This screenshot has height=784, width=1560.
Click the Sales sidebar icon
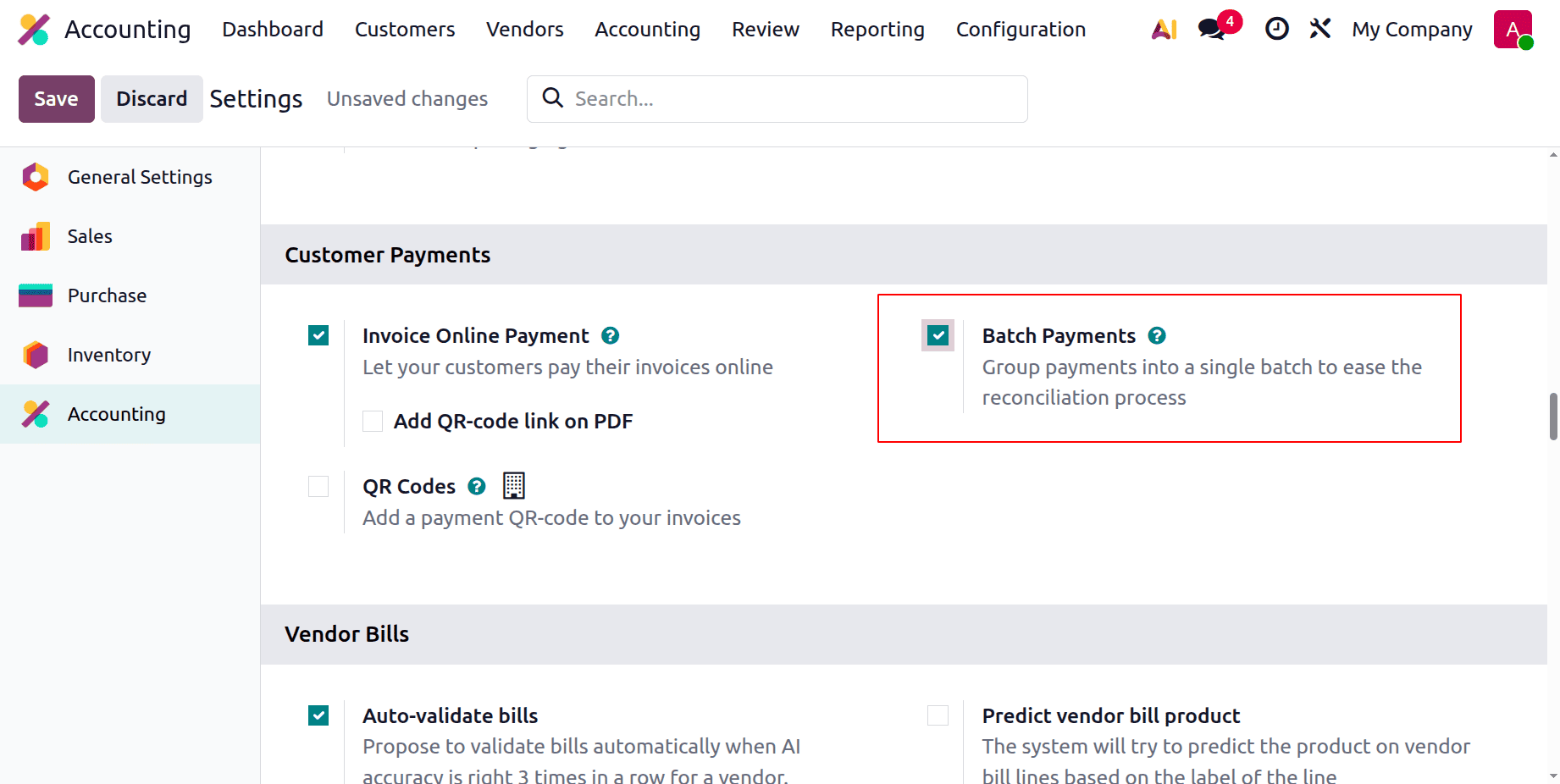click(36, 236)
